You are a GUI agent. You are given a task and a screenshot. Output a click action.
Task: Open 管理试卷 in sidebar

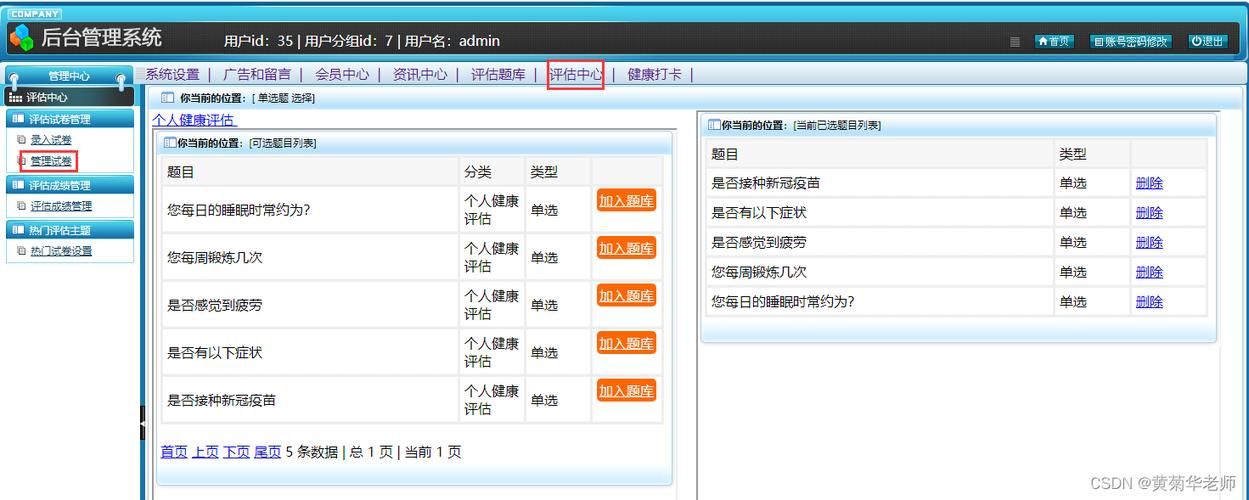point(51,161)
